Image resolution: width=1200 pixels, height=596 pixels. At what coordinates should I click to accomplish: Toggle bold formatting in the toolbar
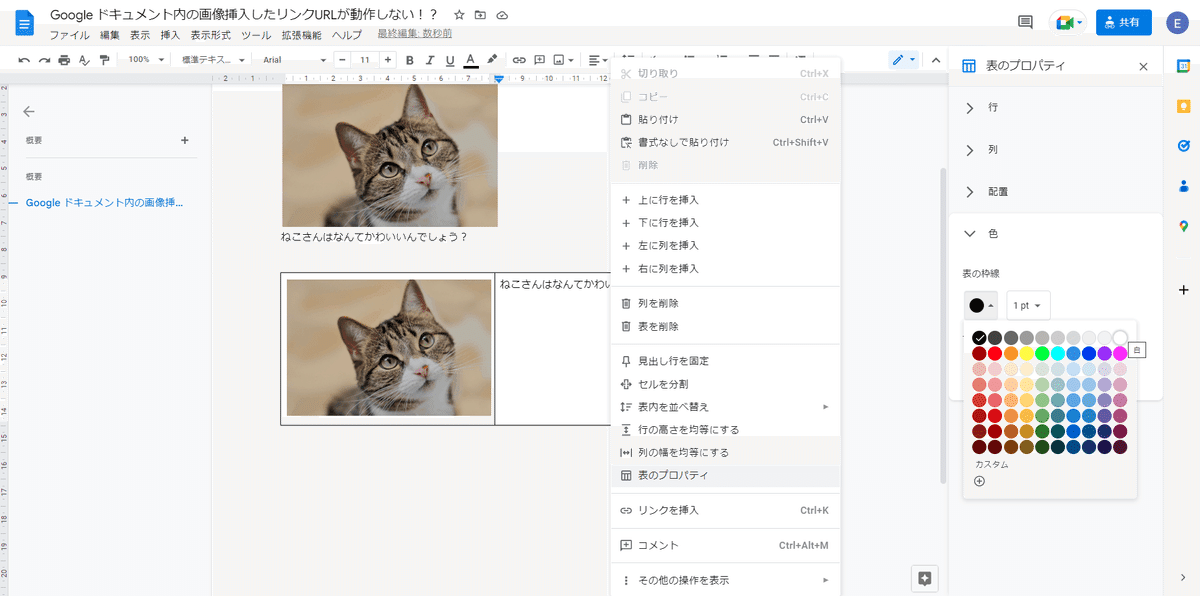pyautogui.click(x=409, y=59)
